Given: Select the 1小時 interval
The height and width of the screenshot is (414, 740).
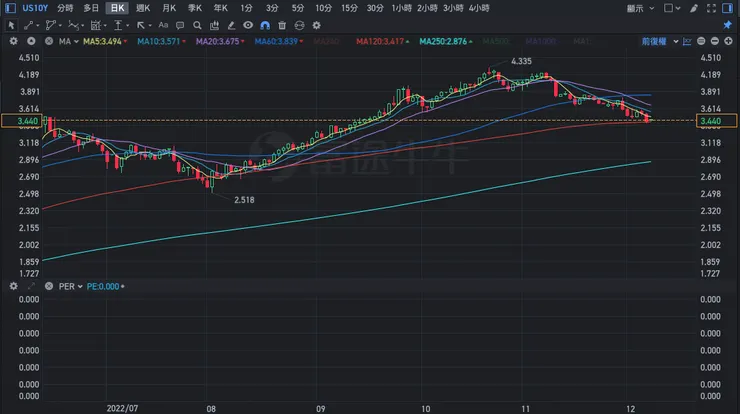Looking at the screenshot, I should click(401, 8).
